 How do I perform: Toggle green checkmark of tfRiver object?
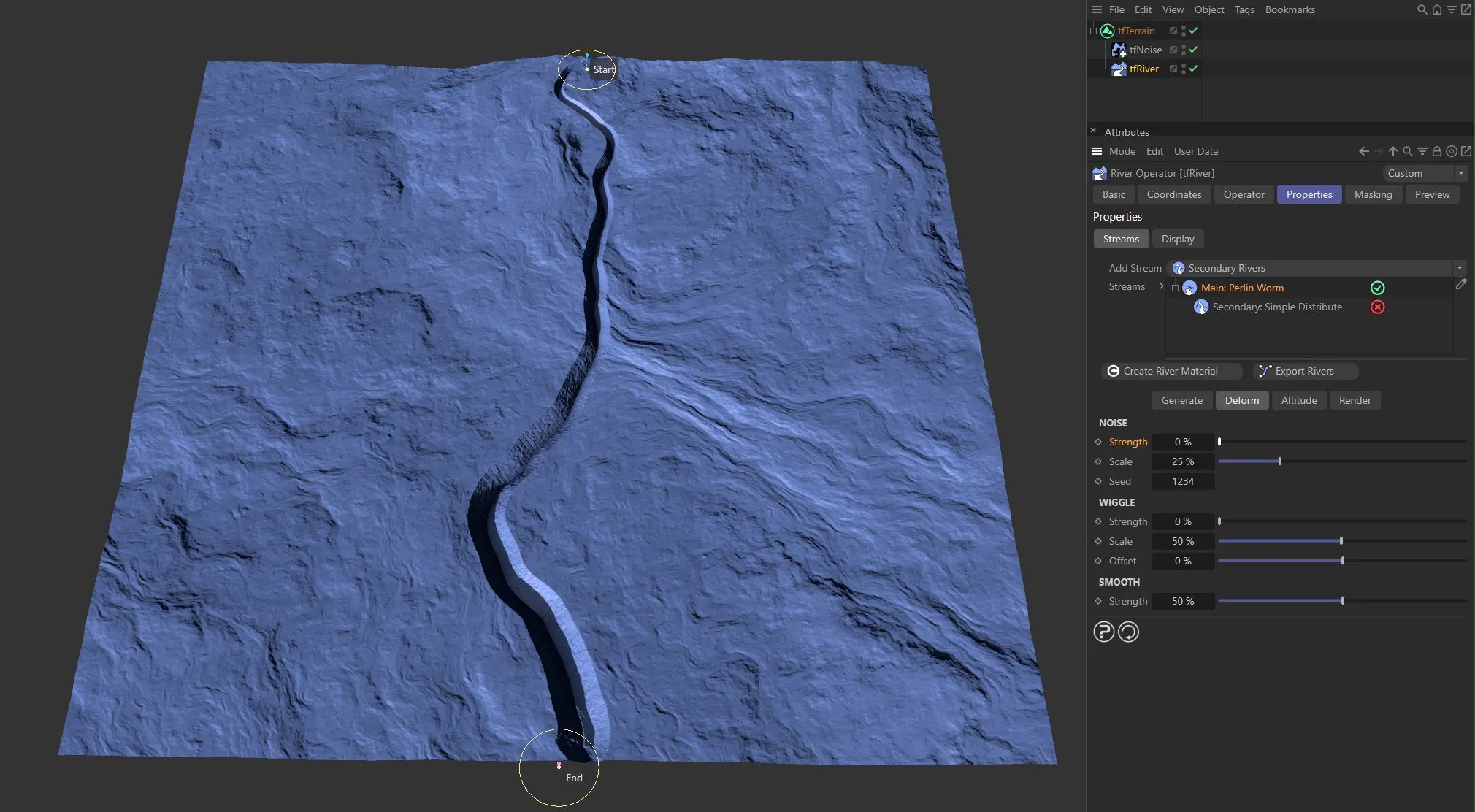[x=1193, y=69]
